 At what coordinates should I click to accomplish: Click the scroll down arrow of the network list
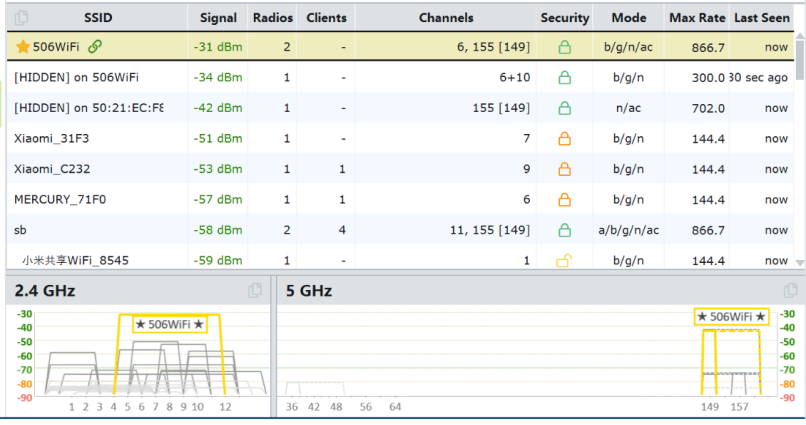[800, 263]
